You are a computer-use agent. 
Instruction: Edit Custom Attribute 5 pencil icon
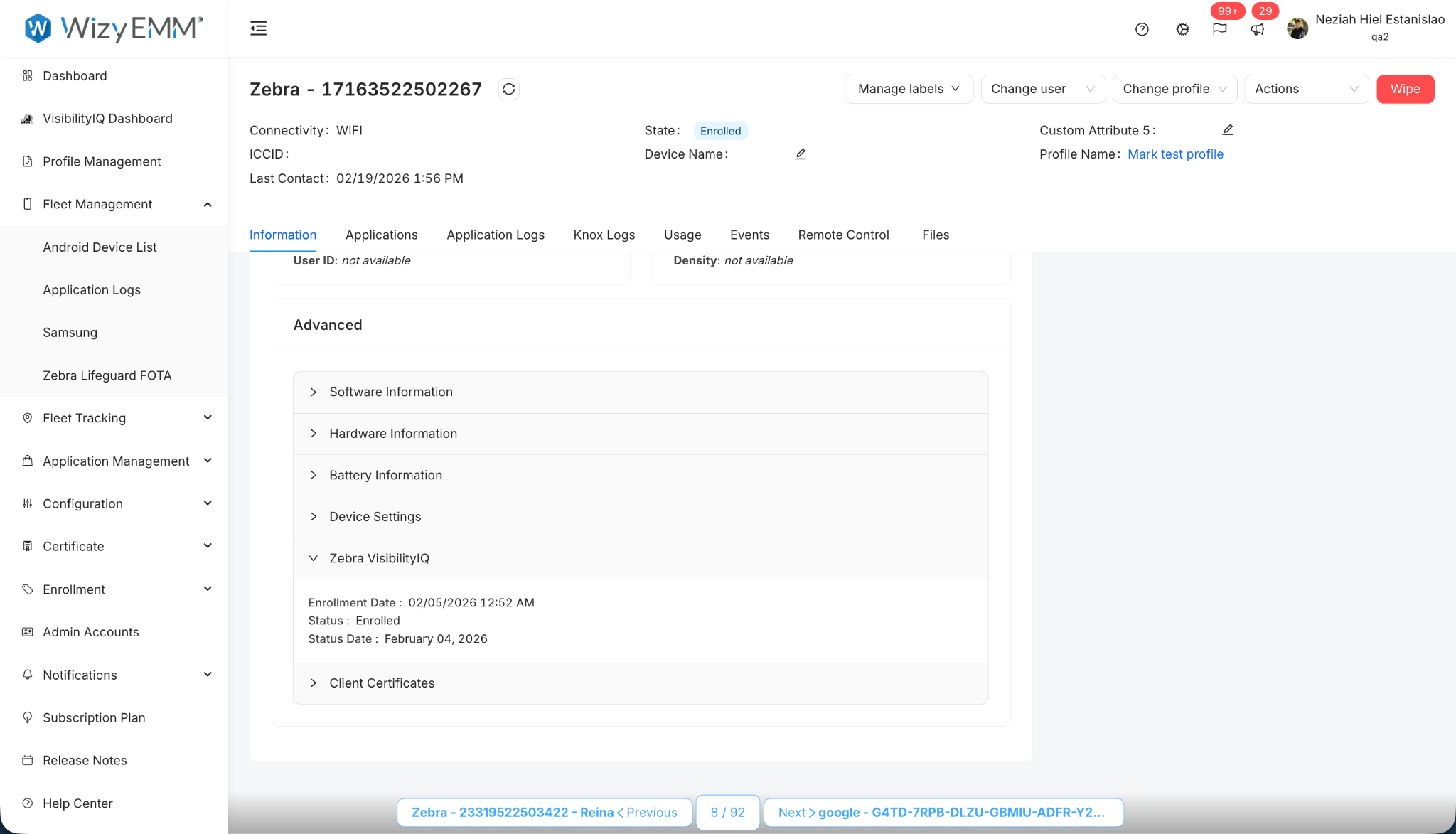[1228, 129]
